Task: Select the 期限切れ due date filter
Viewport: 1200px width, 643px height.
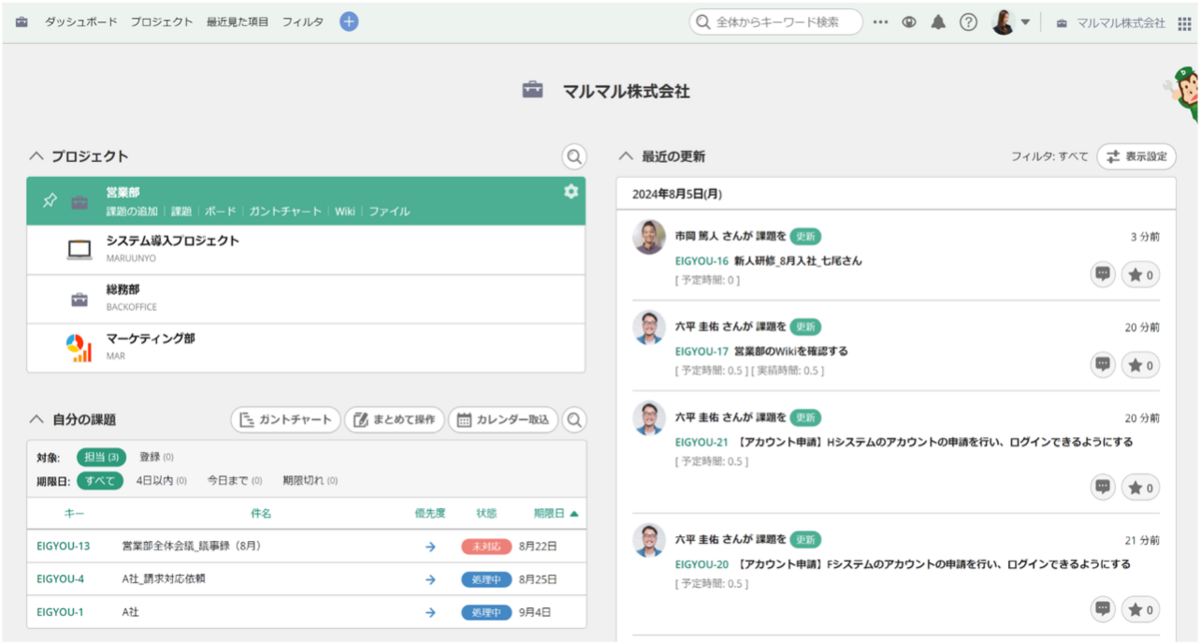Action: click(x=309, y=481)
